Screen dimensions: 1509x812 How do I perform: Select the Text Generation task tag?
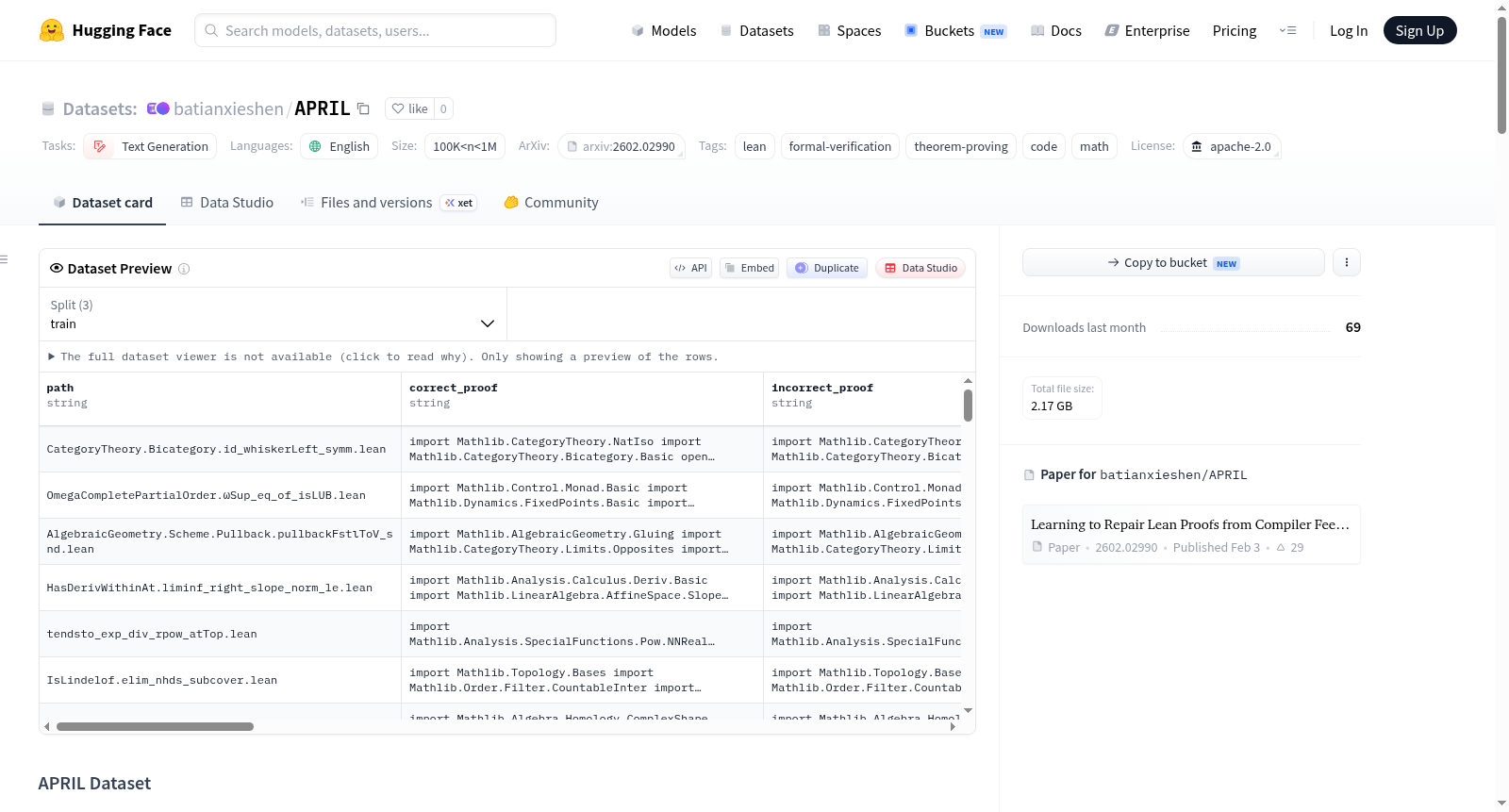tap(150, 146)
